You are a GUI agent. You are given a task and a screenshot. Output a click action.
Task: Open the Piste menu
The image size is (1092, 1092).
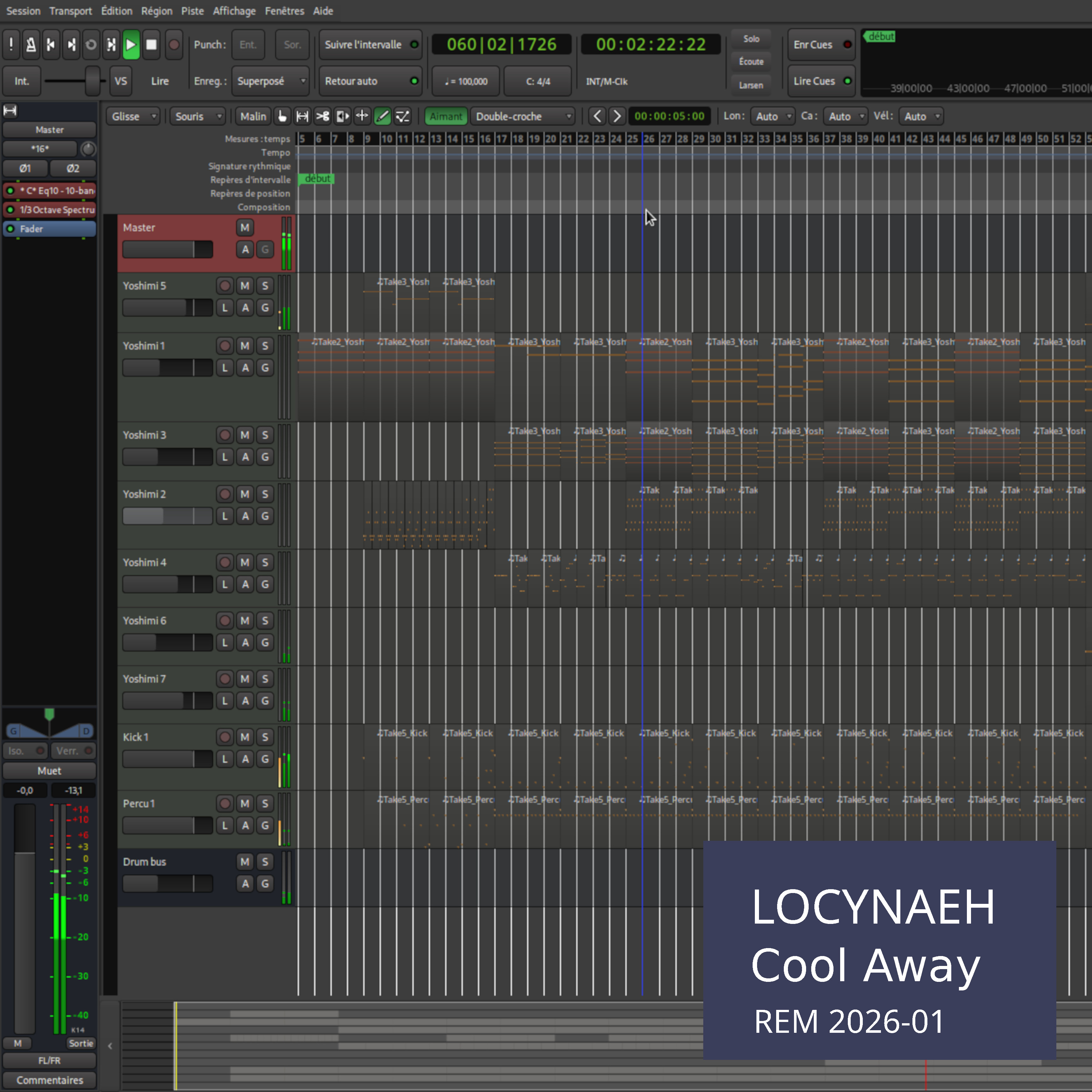[192, 11]
